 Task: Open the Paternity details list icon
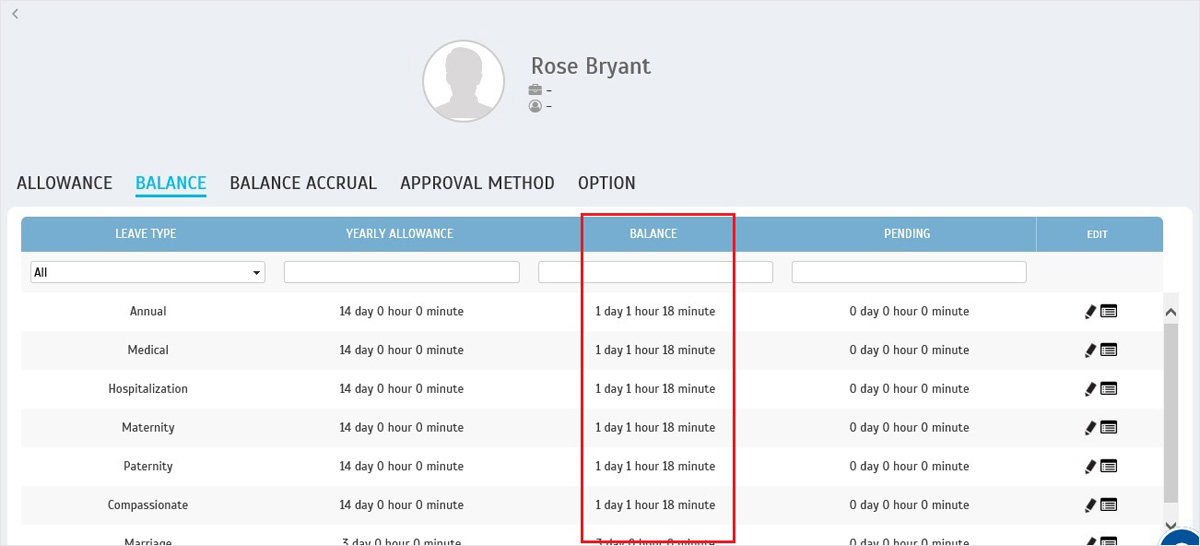[1109, 467]
